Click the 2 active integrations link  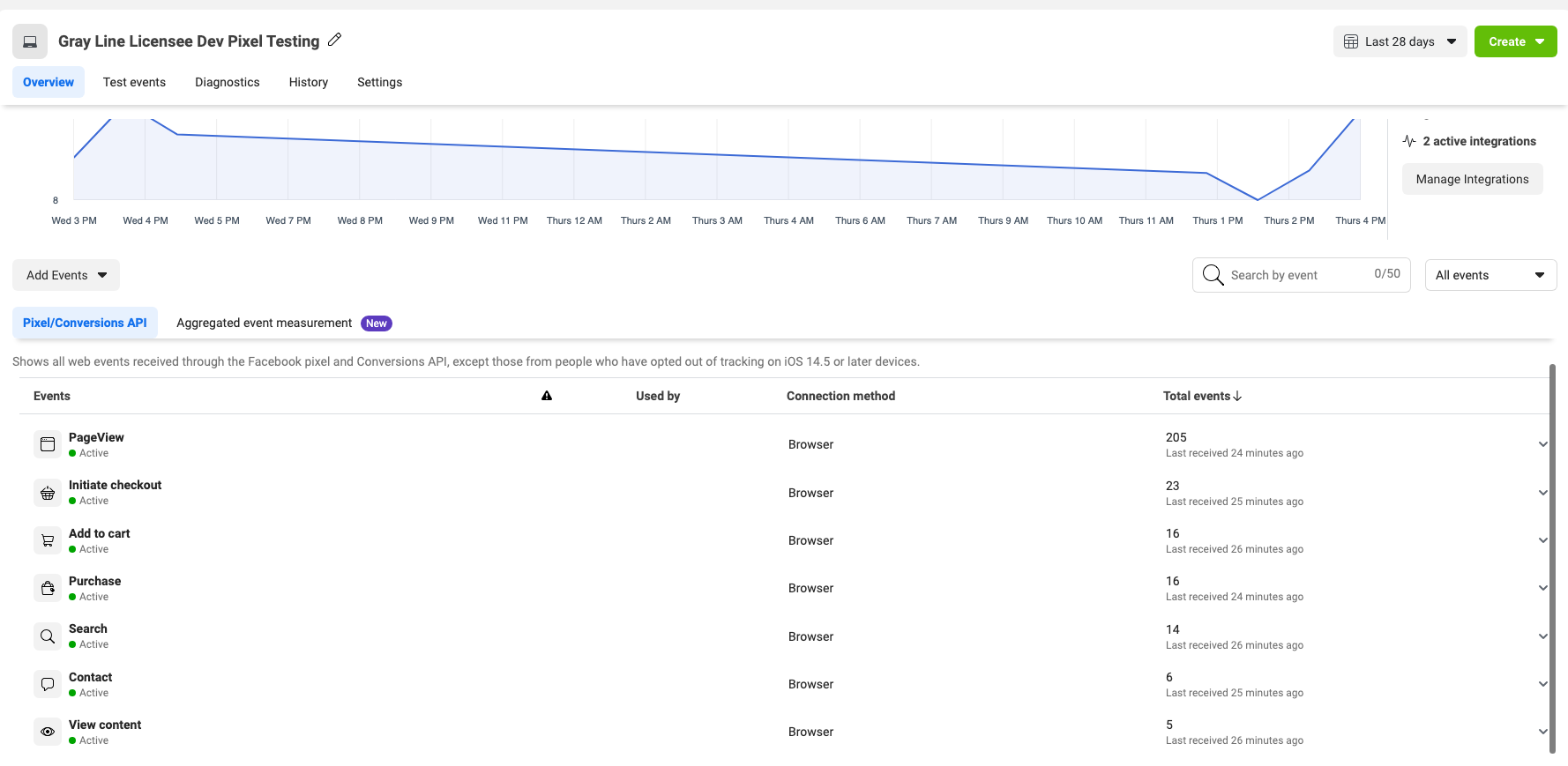click(1479, 141)
